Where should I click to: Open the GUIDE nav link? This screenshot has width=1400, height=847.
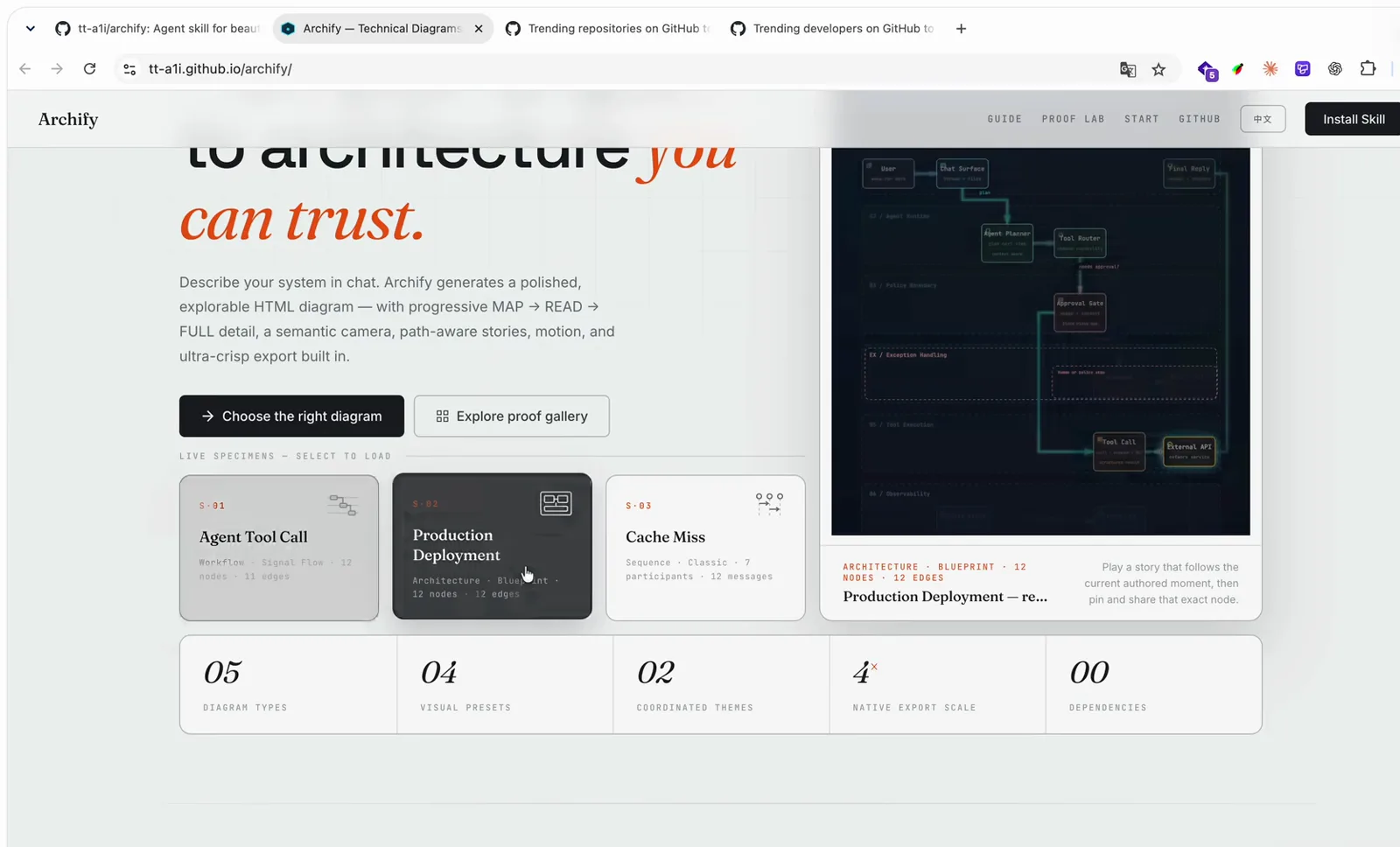point(1004,119)
